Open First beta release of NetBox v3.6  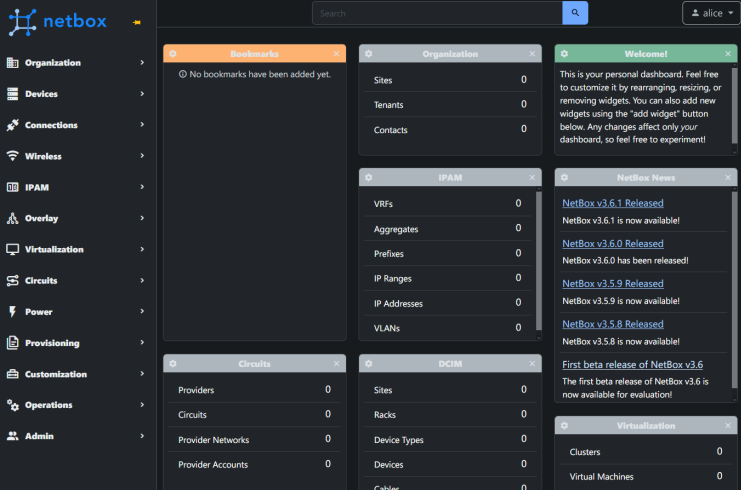(632, 365)
